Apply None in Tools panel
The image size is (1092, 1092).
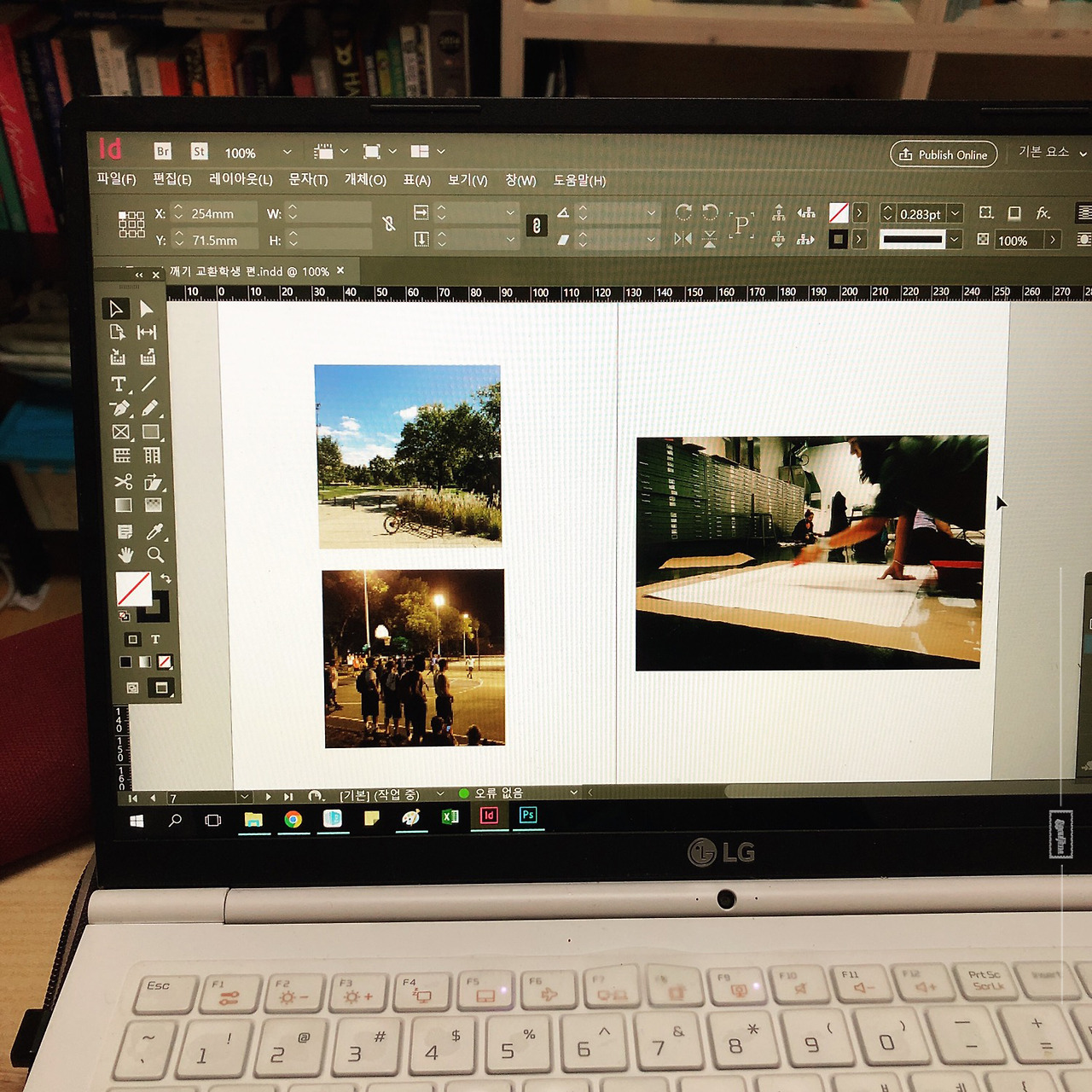click(165, 661)
